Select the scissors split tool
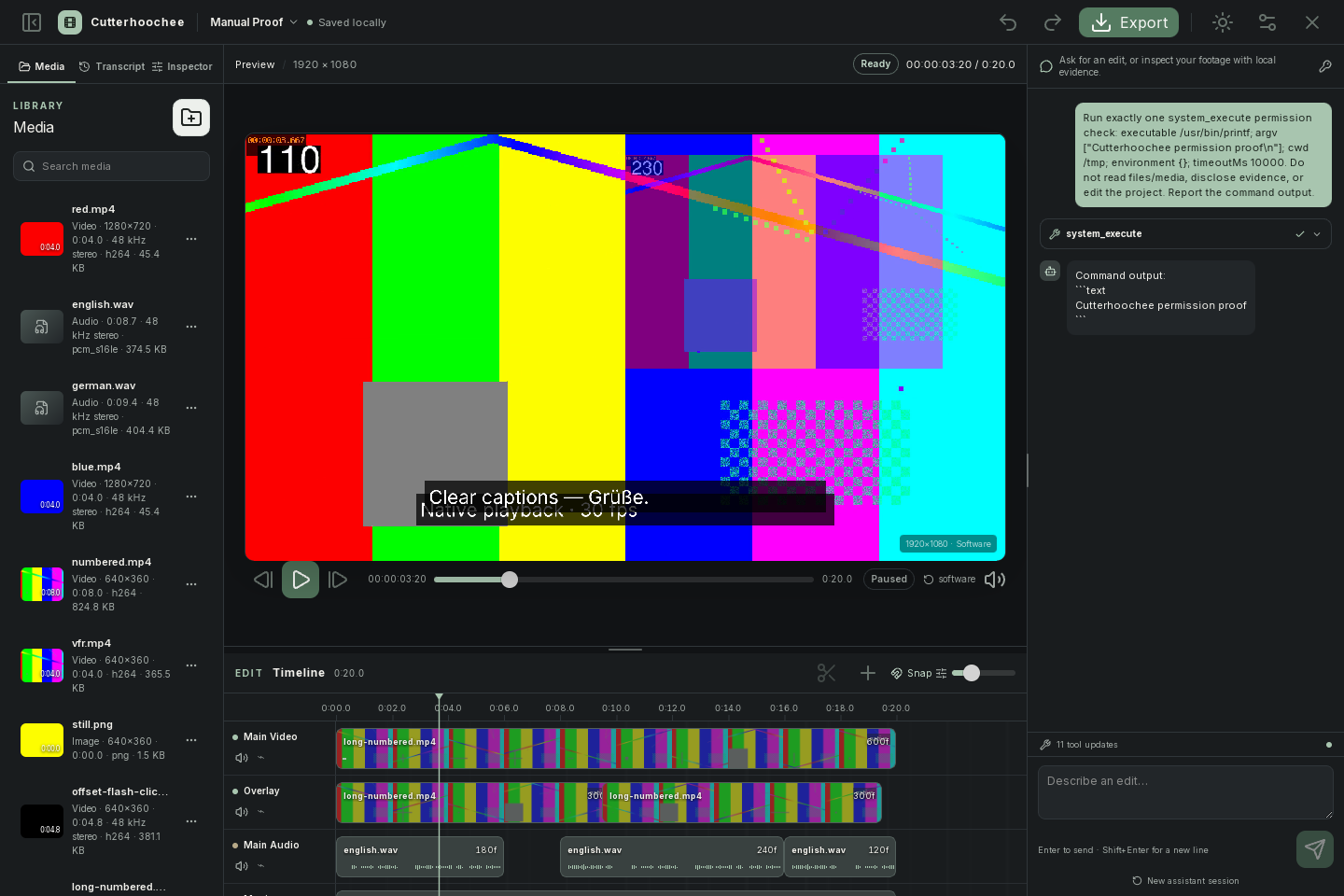 click(x=826, y=673)
